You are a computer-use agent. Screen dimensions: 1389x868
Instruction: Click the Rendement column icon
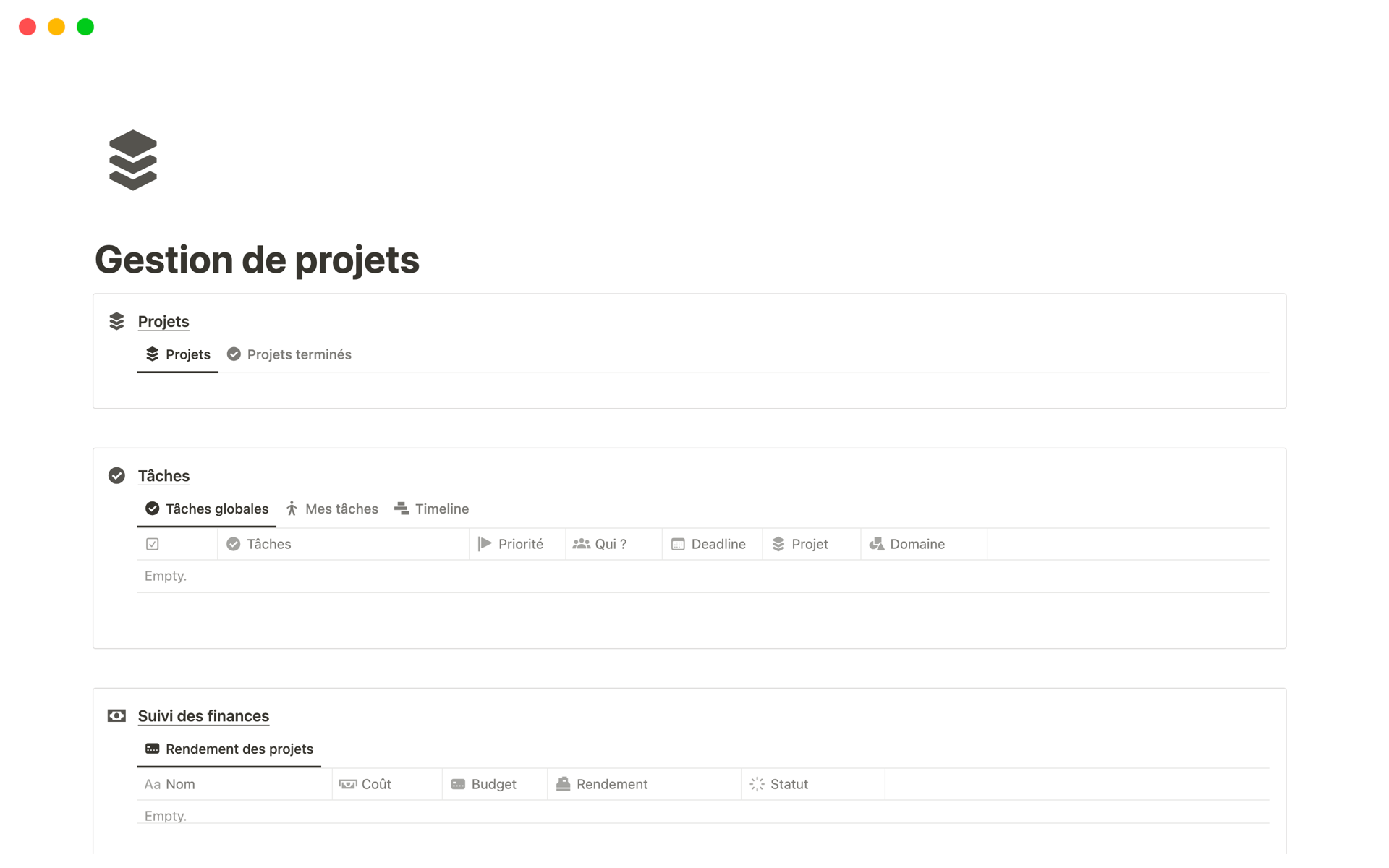pos(563,784)
